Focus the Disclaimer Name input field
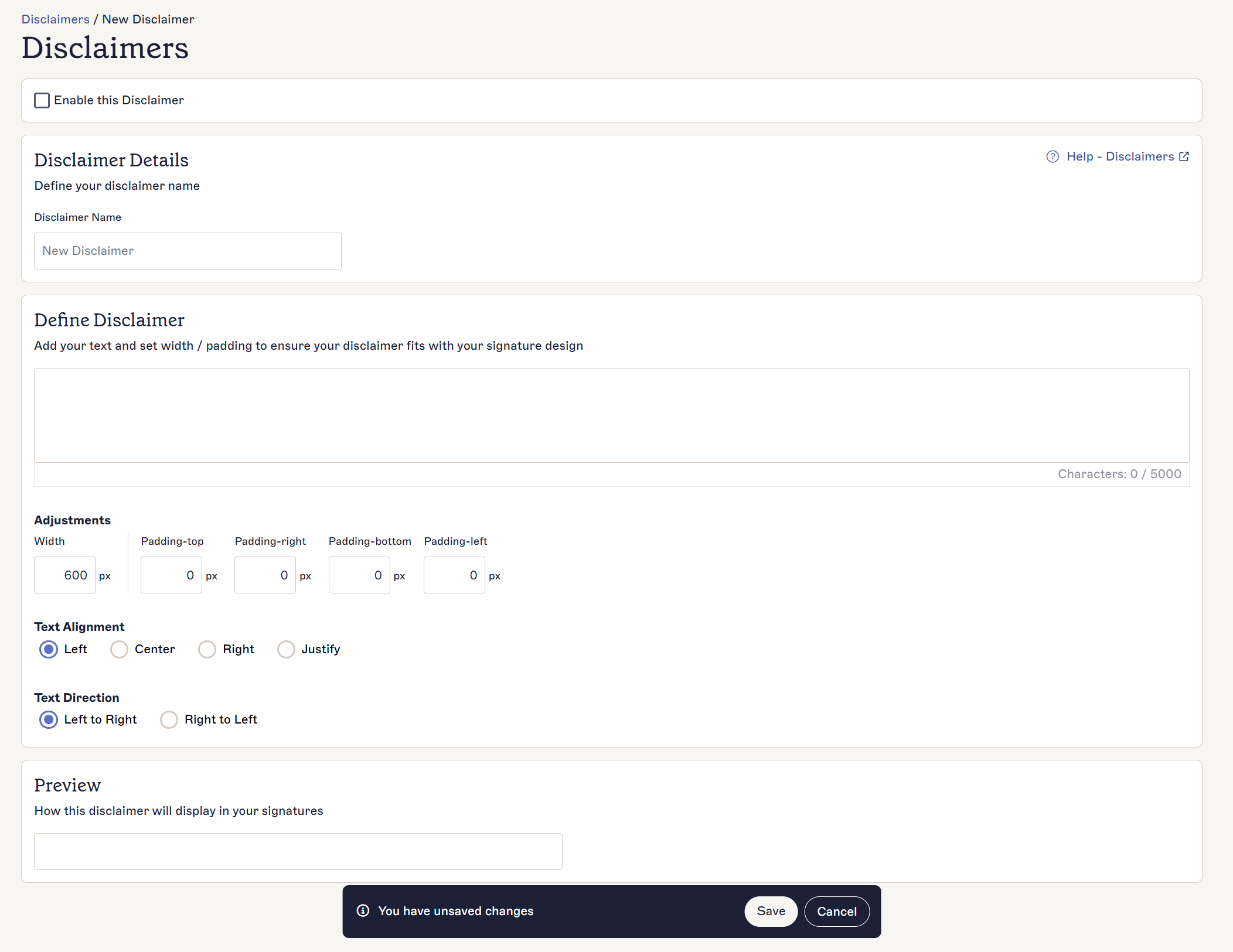The image size is (1233, 952). click(188, 251)
